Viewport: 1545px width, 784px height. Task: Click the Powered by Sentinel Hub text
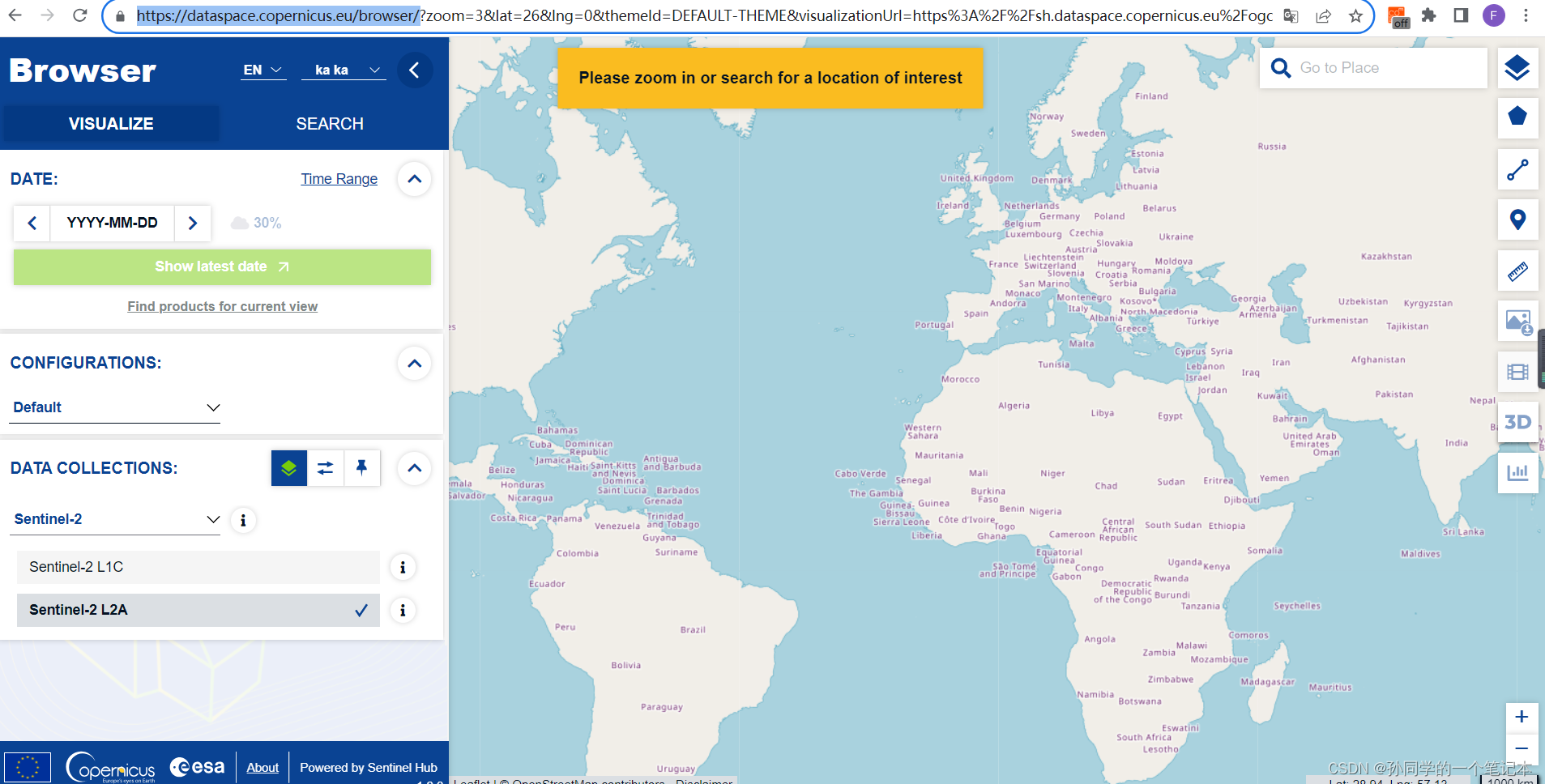point(369,768)
